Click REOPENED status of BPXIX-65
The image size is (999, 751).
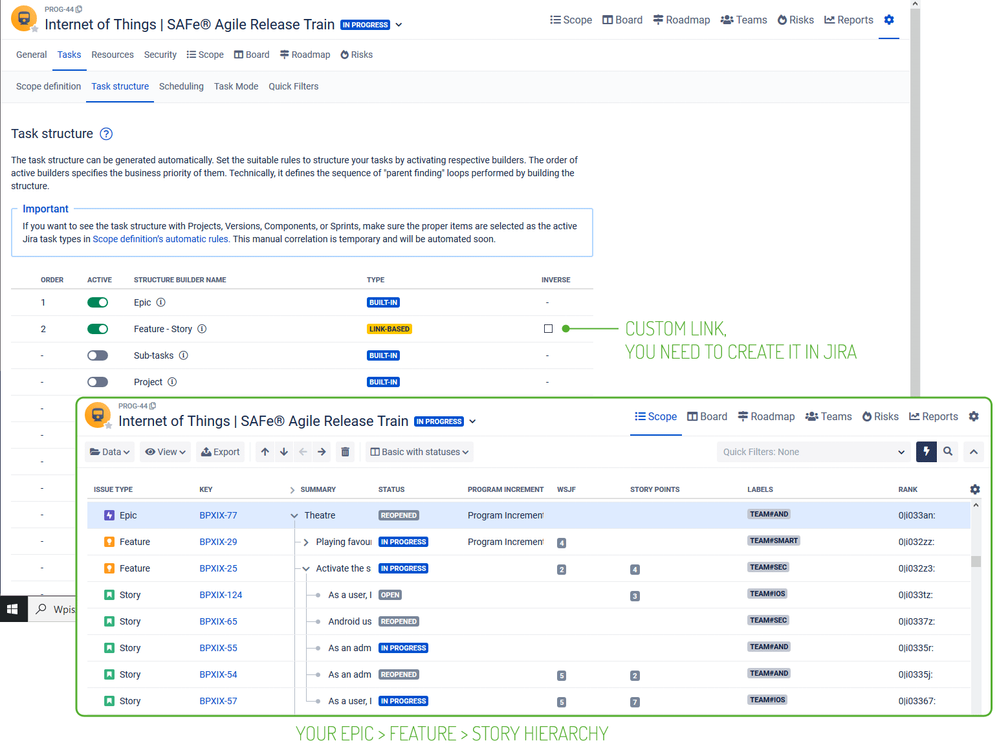(x=399, y=622)
